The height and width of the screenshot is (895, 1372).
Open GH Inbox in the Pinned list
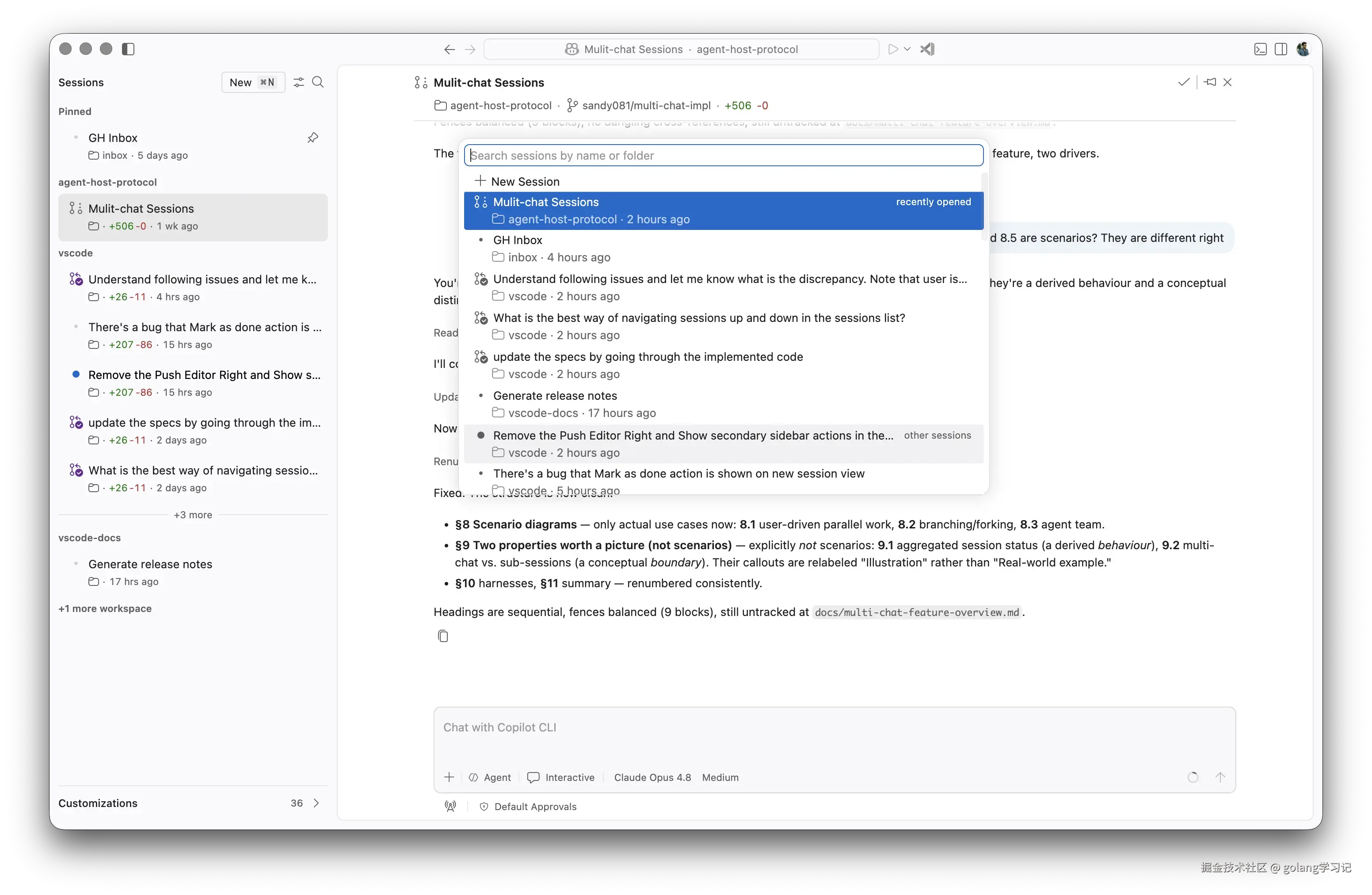(x=193, y=146)
